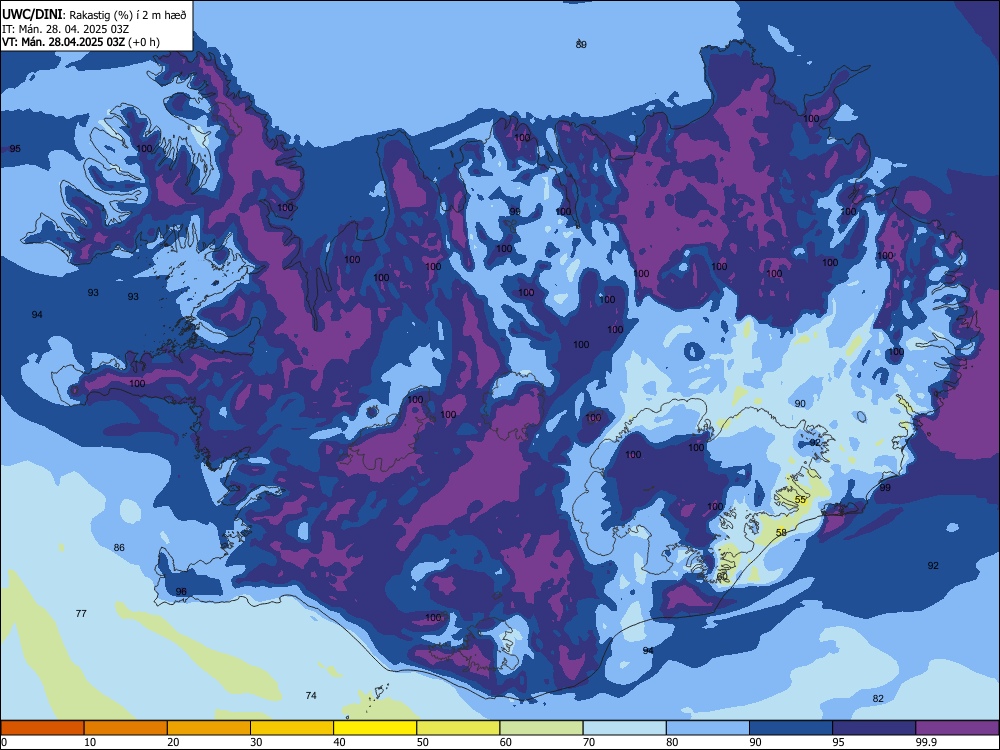Image resolution: width=1000 pixels, height=750 pixels.
Task: Click the humidity value 58 in the yellow area
Action: [x=781, y=532]
